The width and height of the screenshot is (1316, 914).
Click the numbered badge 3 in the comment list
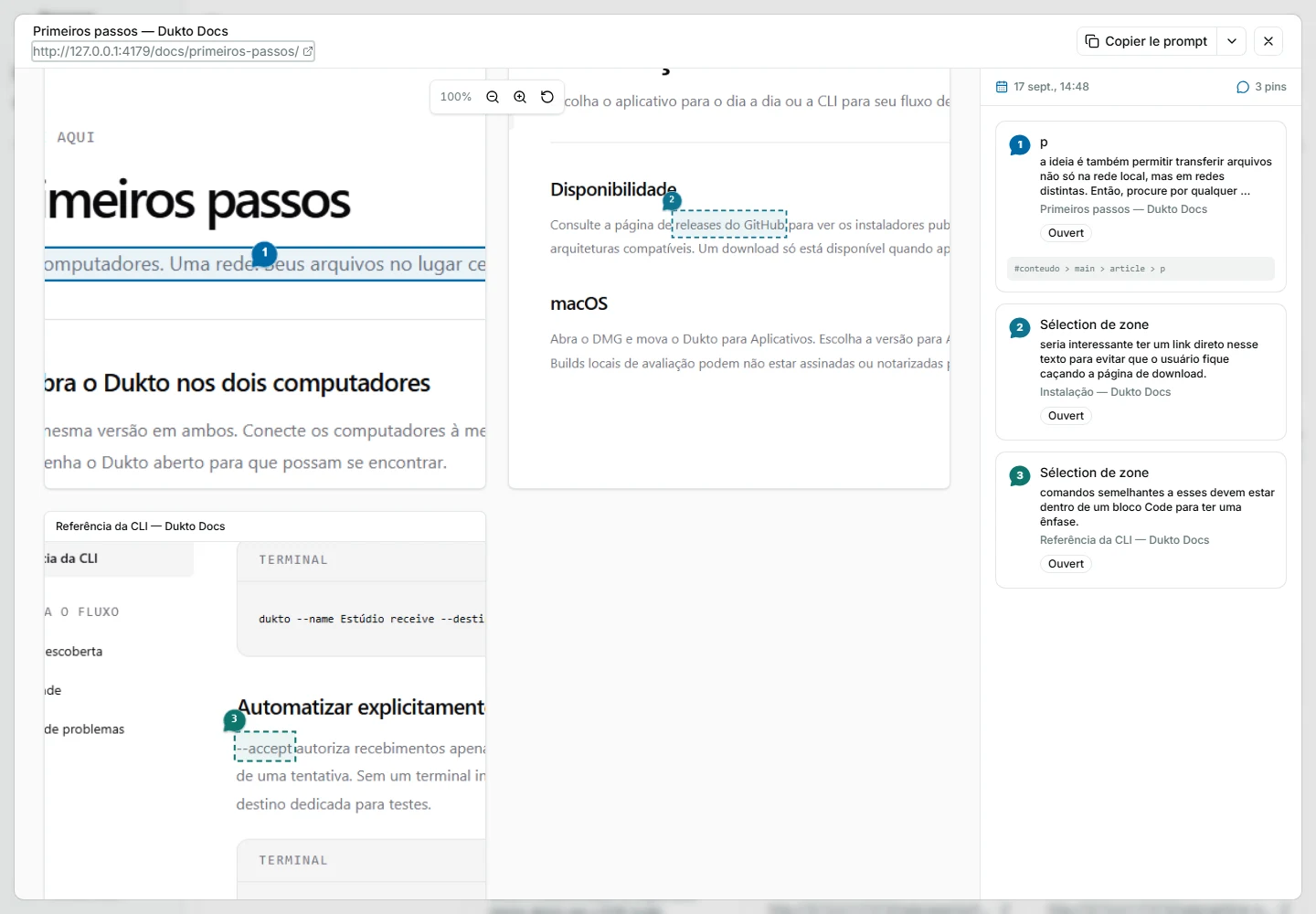coord(1020,475)
